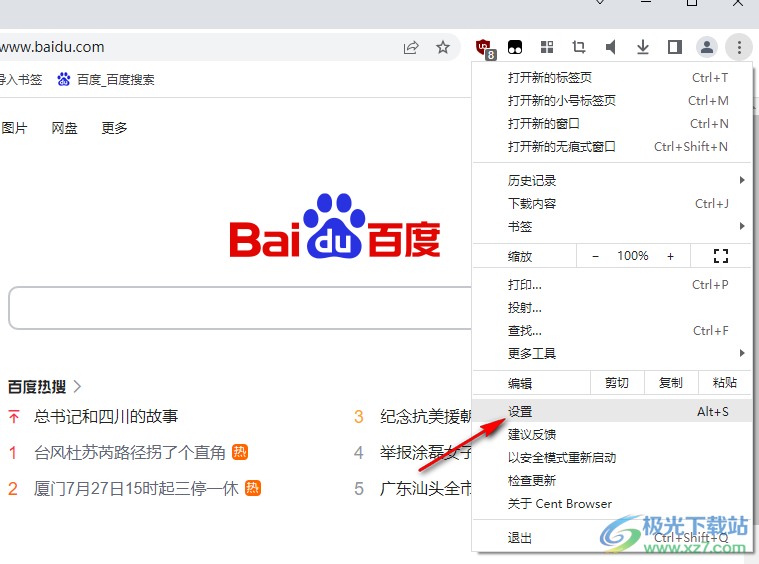Select 打开新的小号标签页 menu item
Viewport: 759px width, 564px height.
tap(611, 101)
